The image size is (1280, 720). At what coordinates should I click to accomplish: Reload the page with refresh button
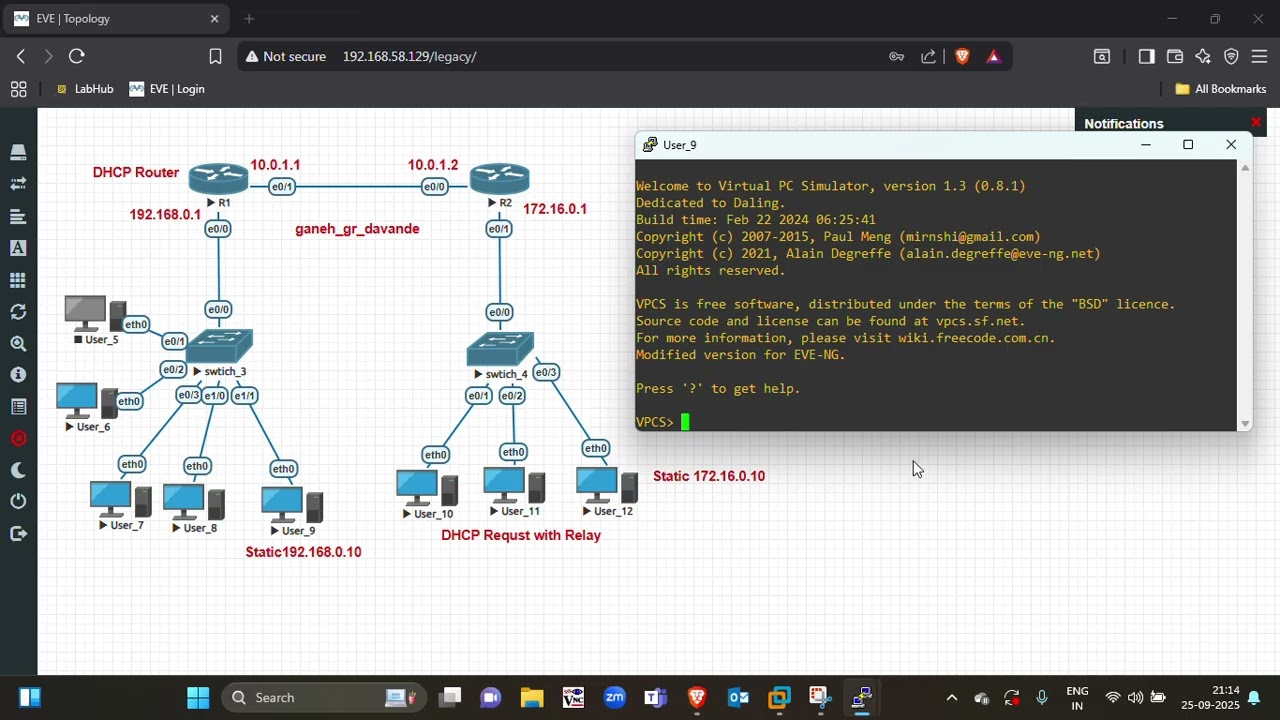click(x=77, y=56)
